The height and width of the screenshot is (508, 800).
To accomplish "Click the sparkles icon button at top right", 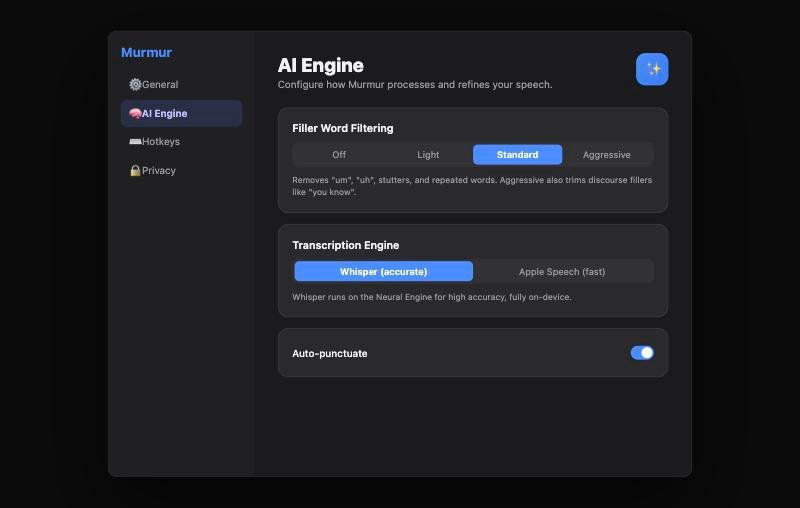I will pyautogui.click(x=652, y=69).
